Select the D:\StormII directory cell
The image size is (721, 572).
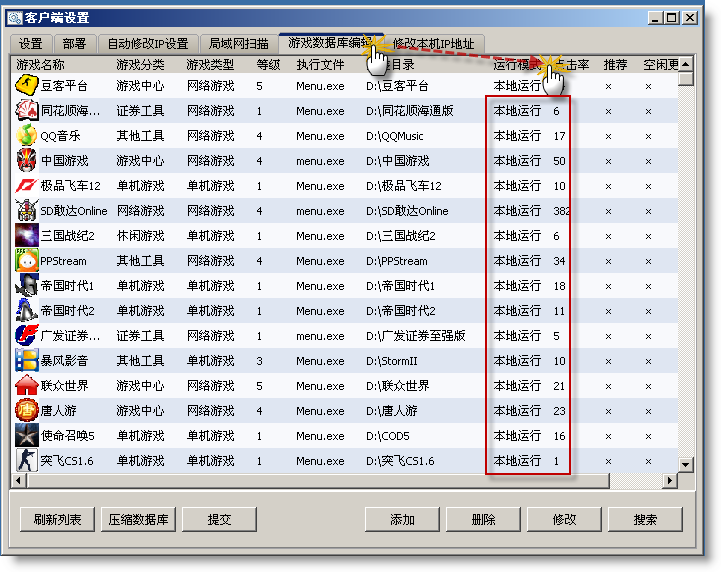[x=391, y=361]
